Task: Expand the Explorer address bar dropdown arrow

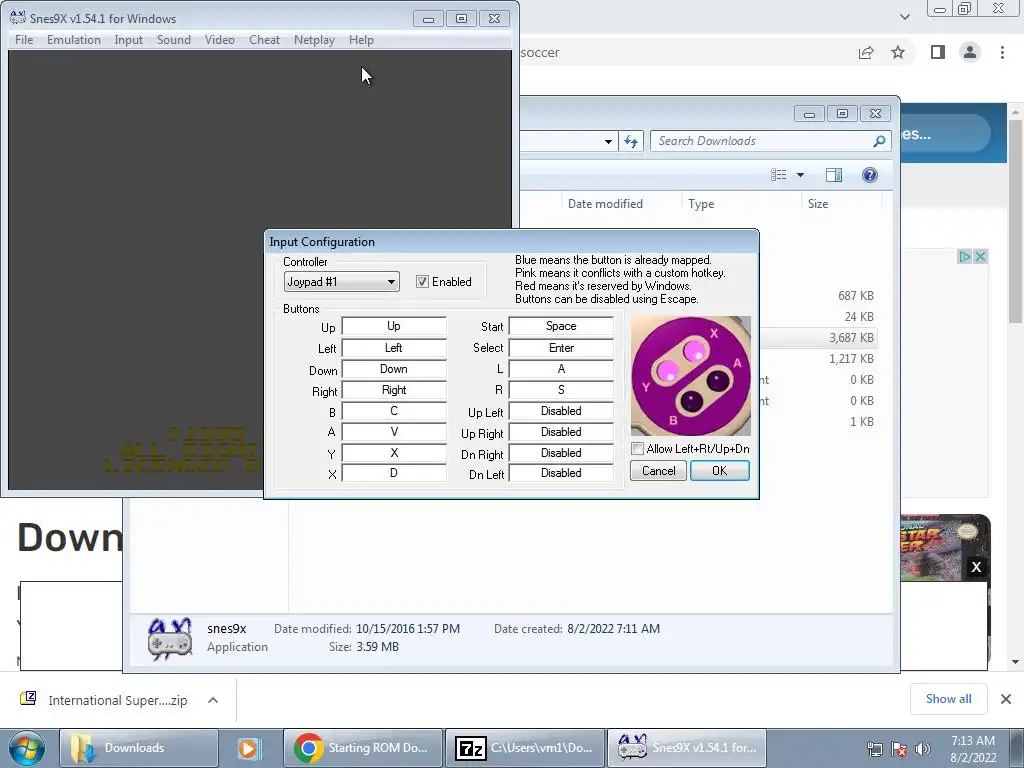Action: (x=608, y=141)
